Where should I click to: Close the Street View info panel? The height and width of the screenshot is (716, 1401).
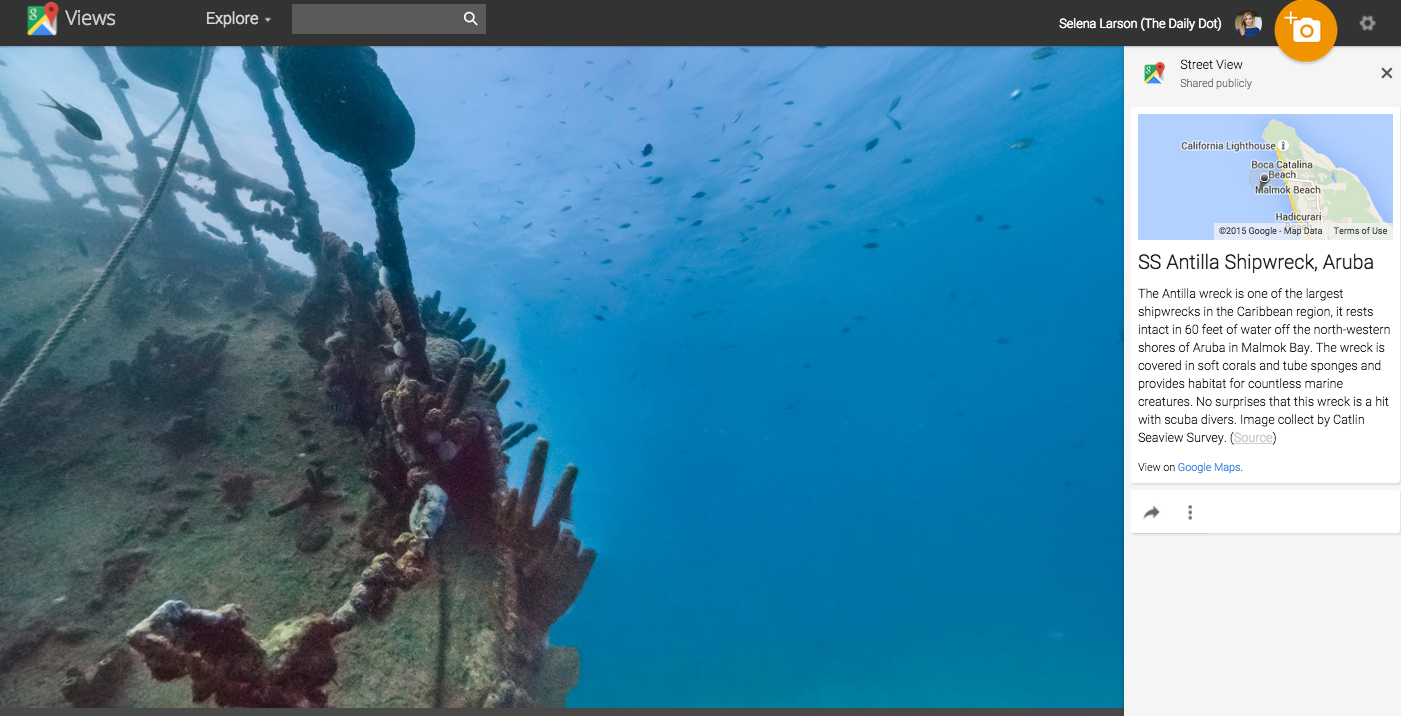coord(1386,73)
